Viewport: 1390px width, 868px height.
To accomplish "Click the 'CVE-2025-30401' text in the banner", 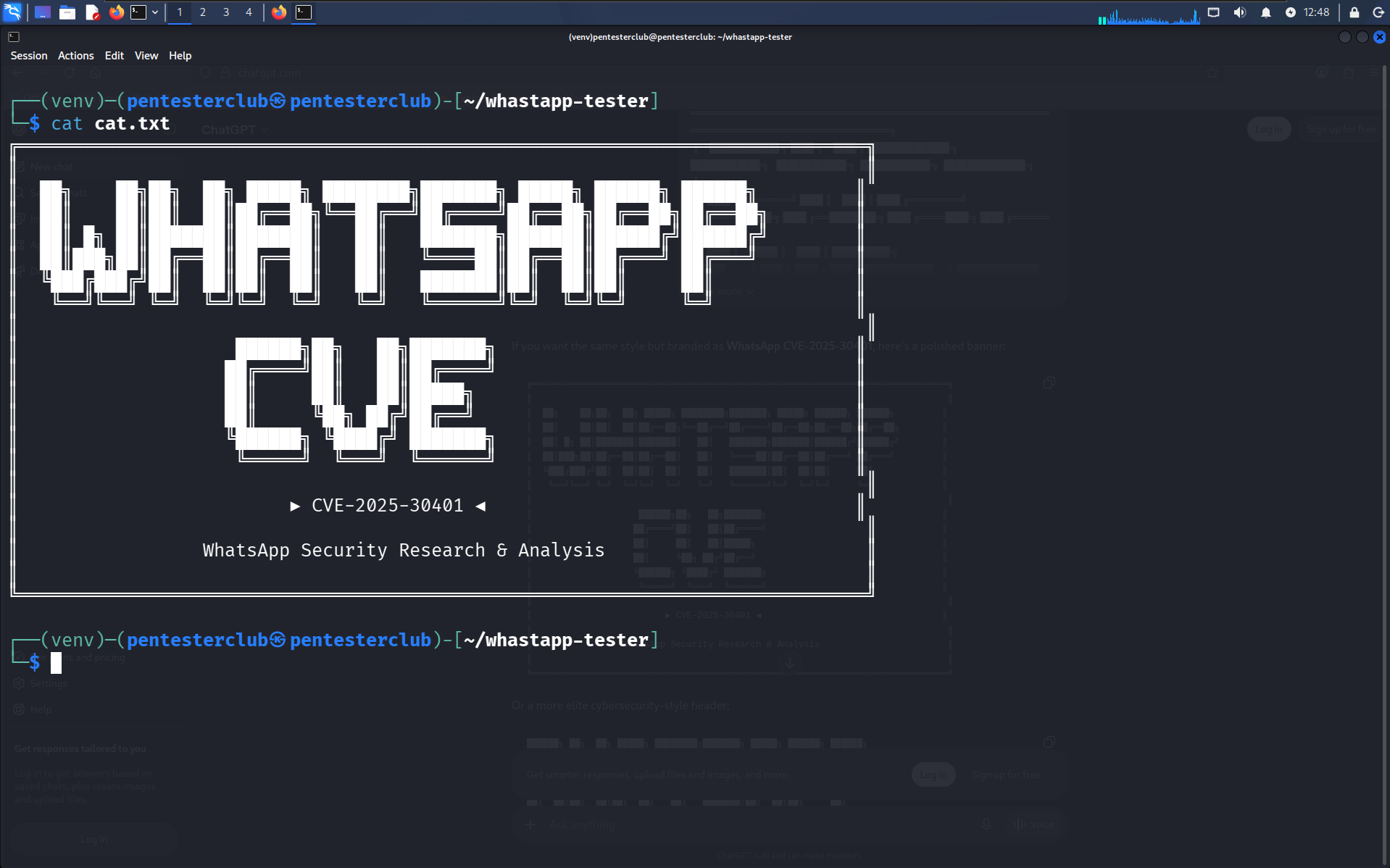I will coord(388,506).
